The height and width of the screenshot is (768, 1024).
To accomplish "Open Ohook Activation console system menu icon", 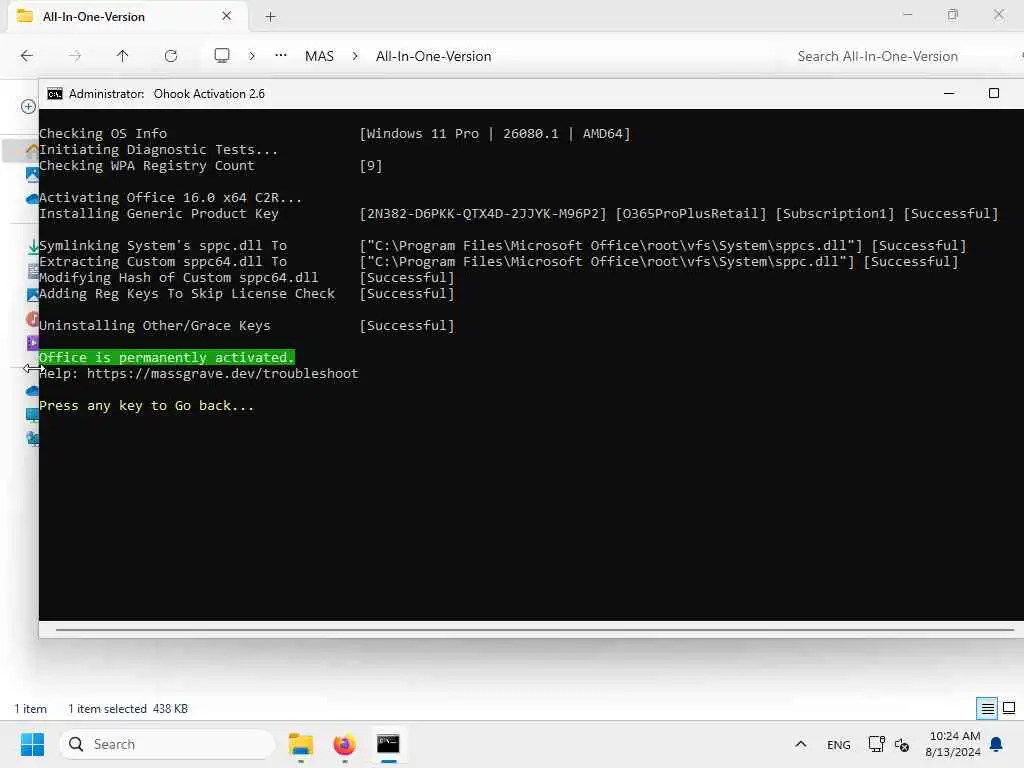I will [55, 94].
